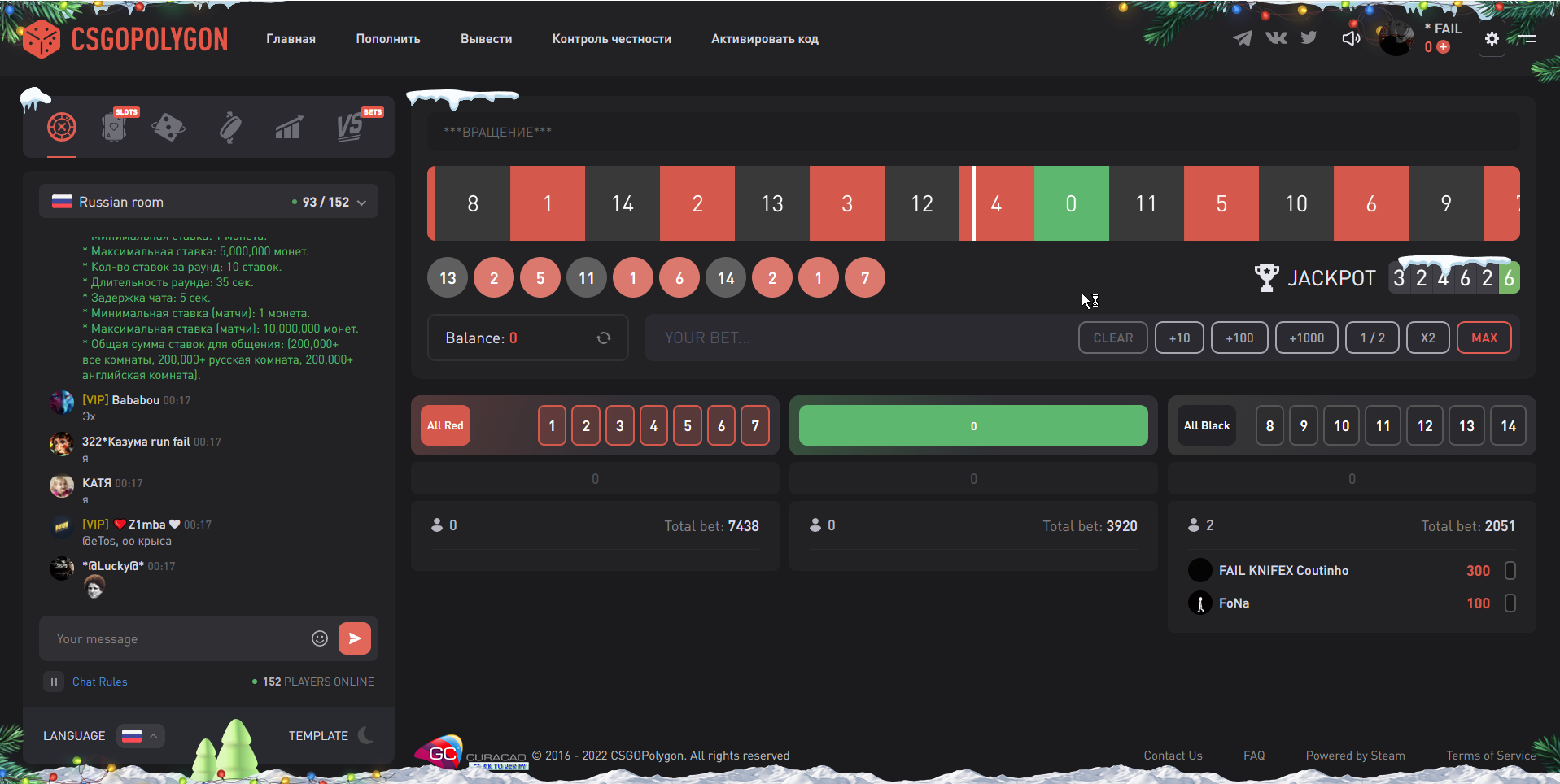Select the roulette game icon
Screen dimensions: 1560x784
click(x=62, y=127)
